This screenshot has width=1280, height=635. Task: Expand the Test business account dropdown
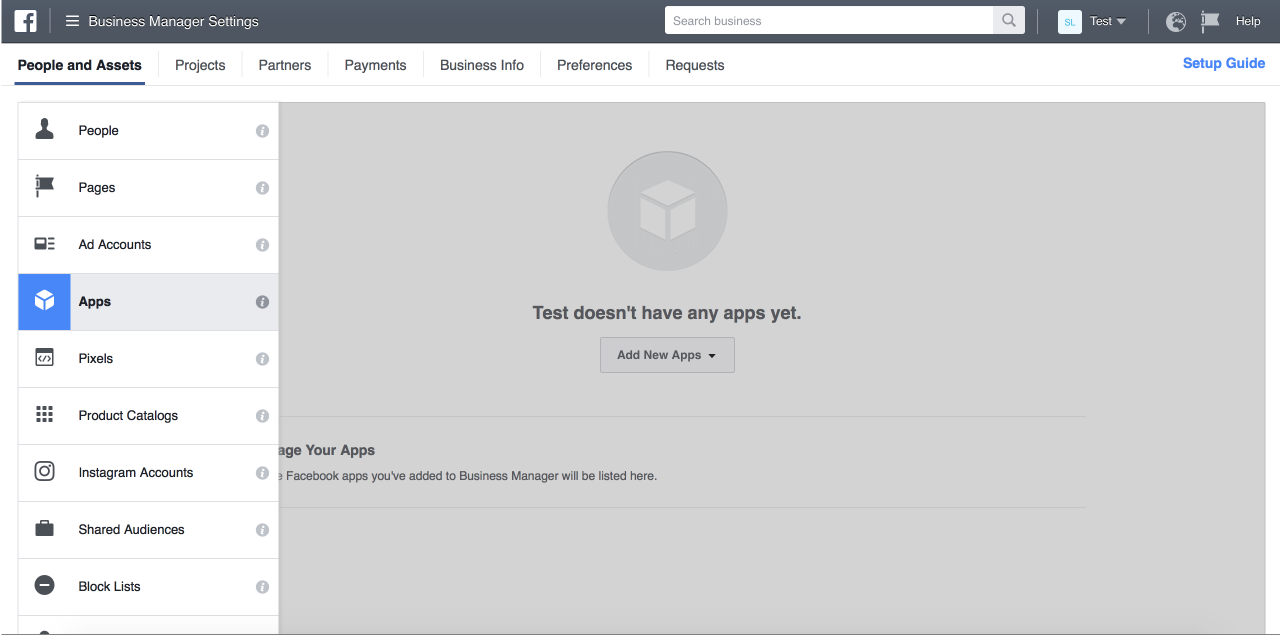pos(1107,20)
